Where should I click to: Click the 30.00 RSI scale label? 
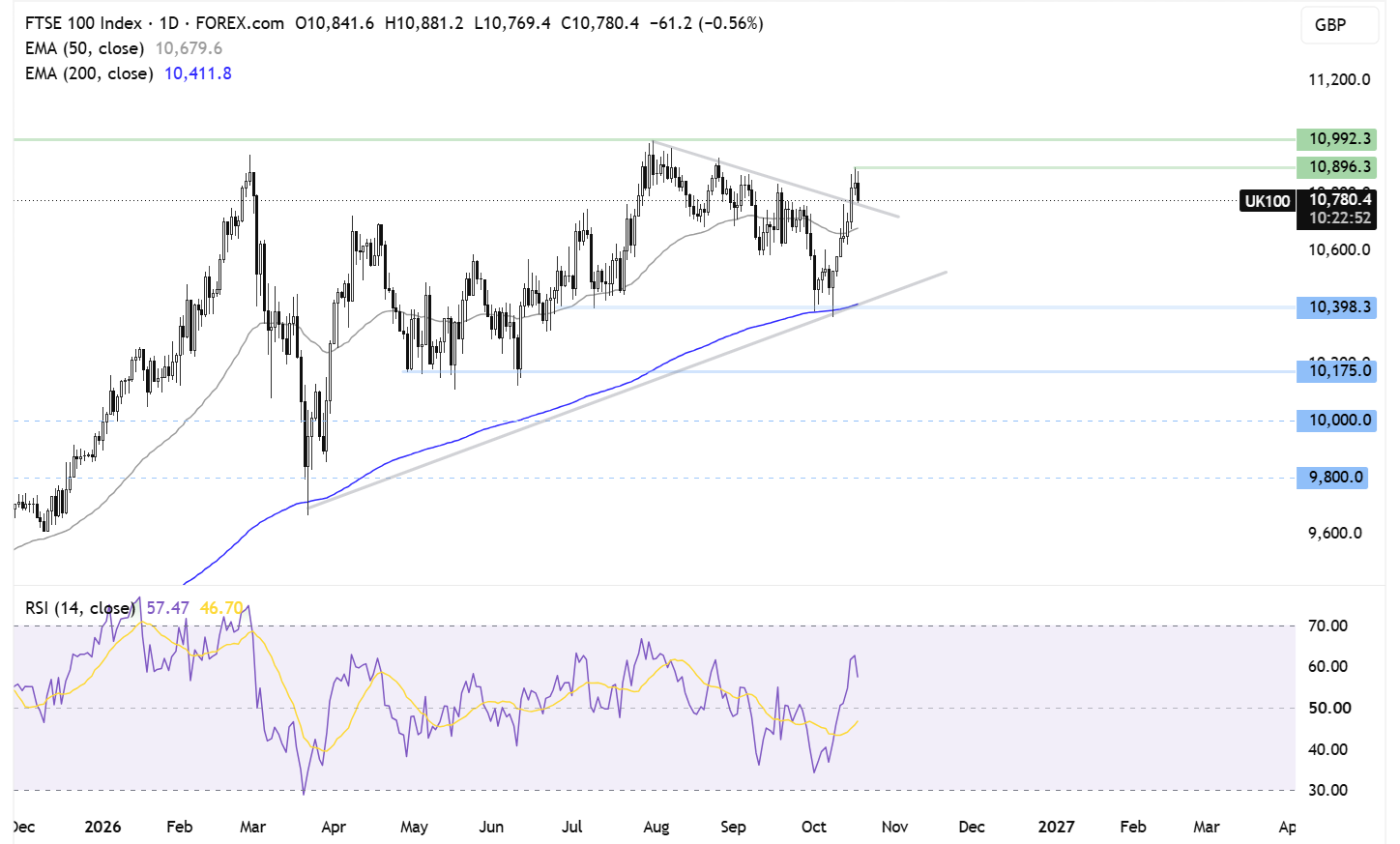click(1327, 791)
